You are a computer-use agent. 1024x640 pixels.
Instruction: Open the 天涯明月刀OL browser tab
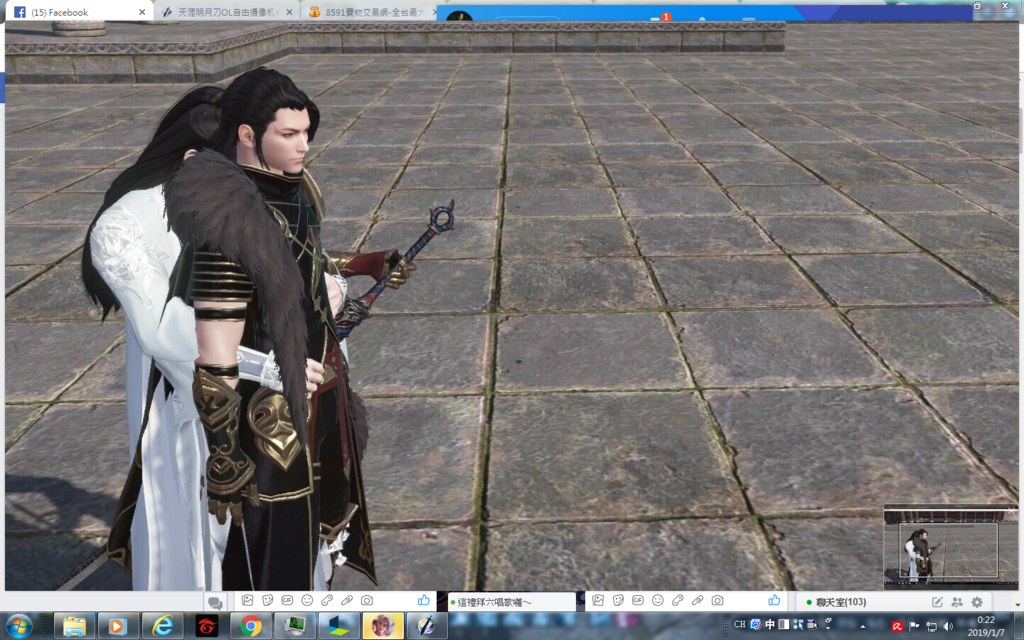(x=227, y=12)
